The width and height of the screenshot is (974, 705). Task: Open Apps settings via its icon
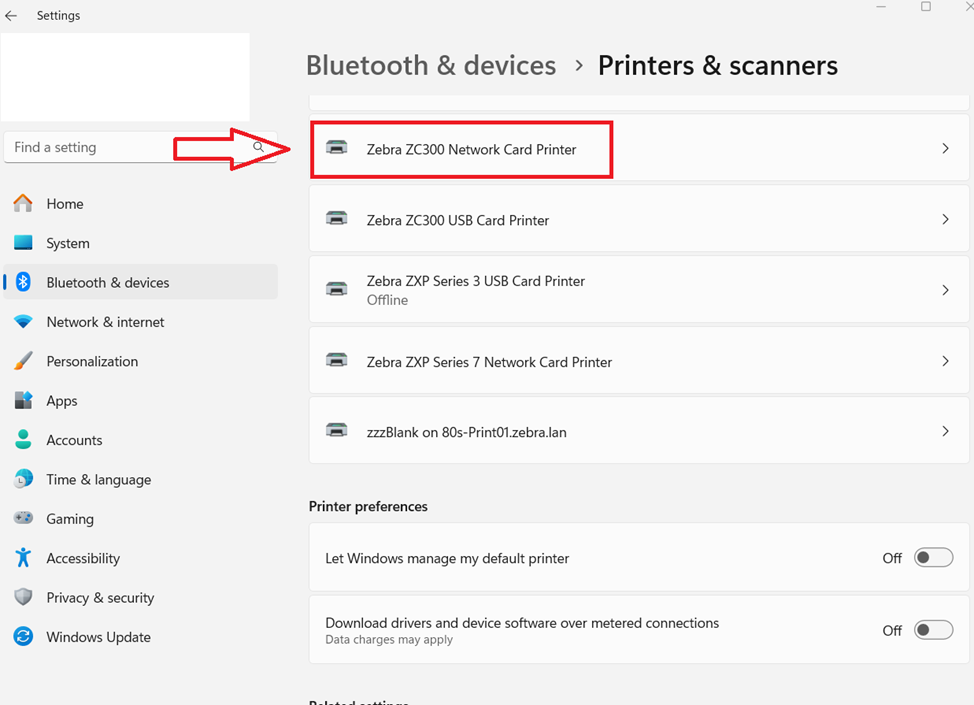click(22, 400)
